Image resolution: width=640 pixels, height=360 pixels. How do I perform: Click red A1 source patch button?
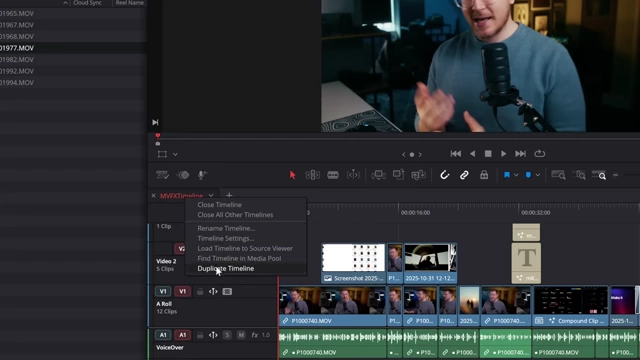pyautogui.click(x=182, y=335)
